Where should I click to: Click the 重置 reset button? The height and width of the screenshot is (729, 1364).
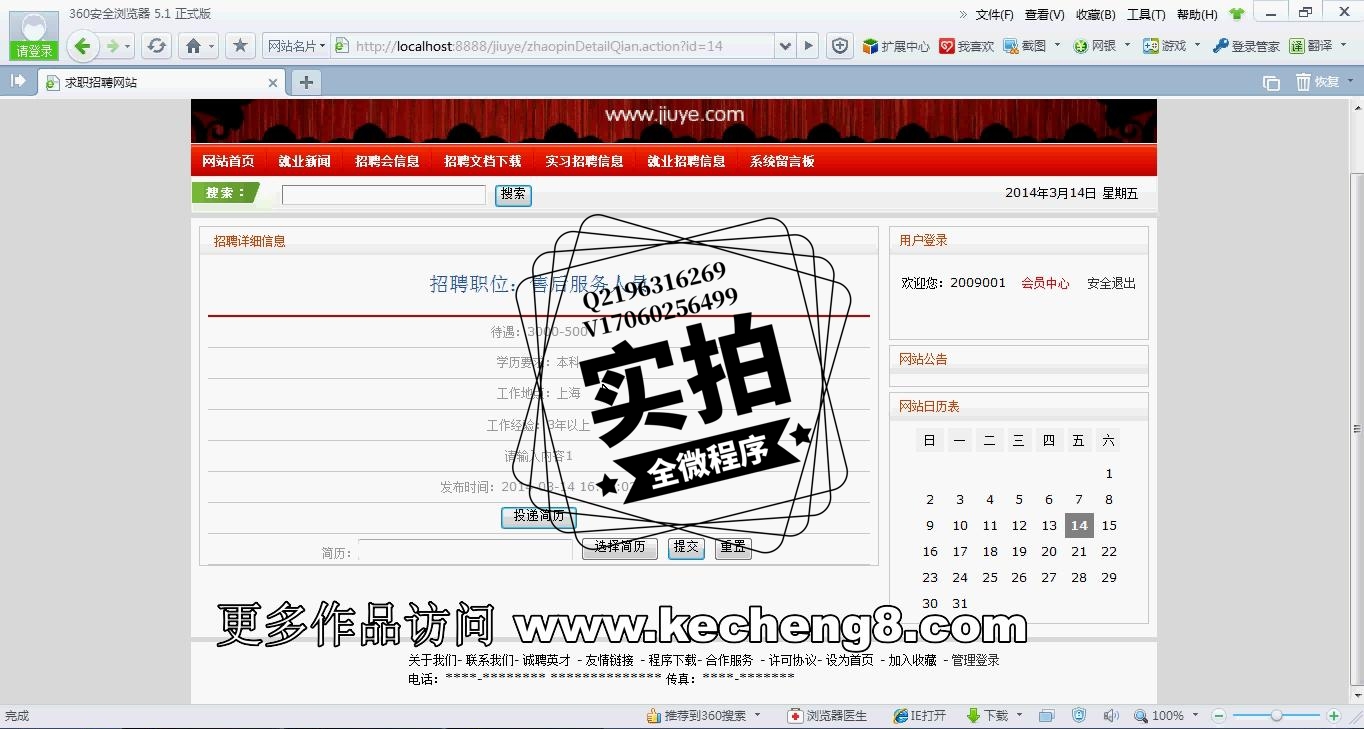[733, 548]
